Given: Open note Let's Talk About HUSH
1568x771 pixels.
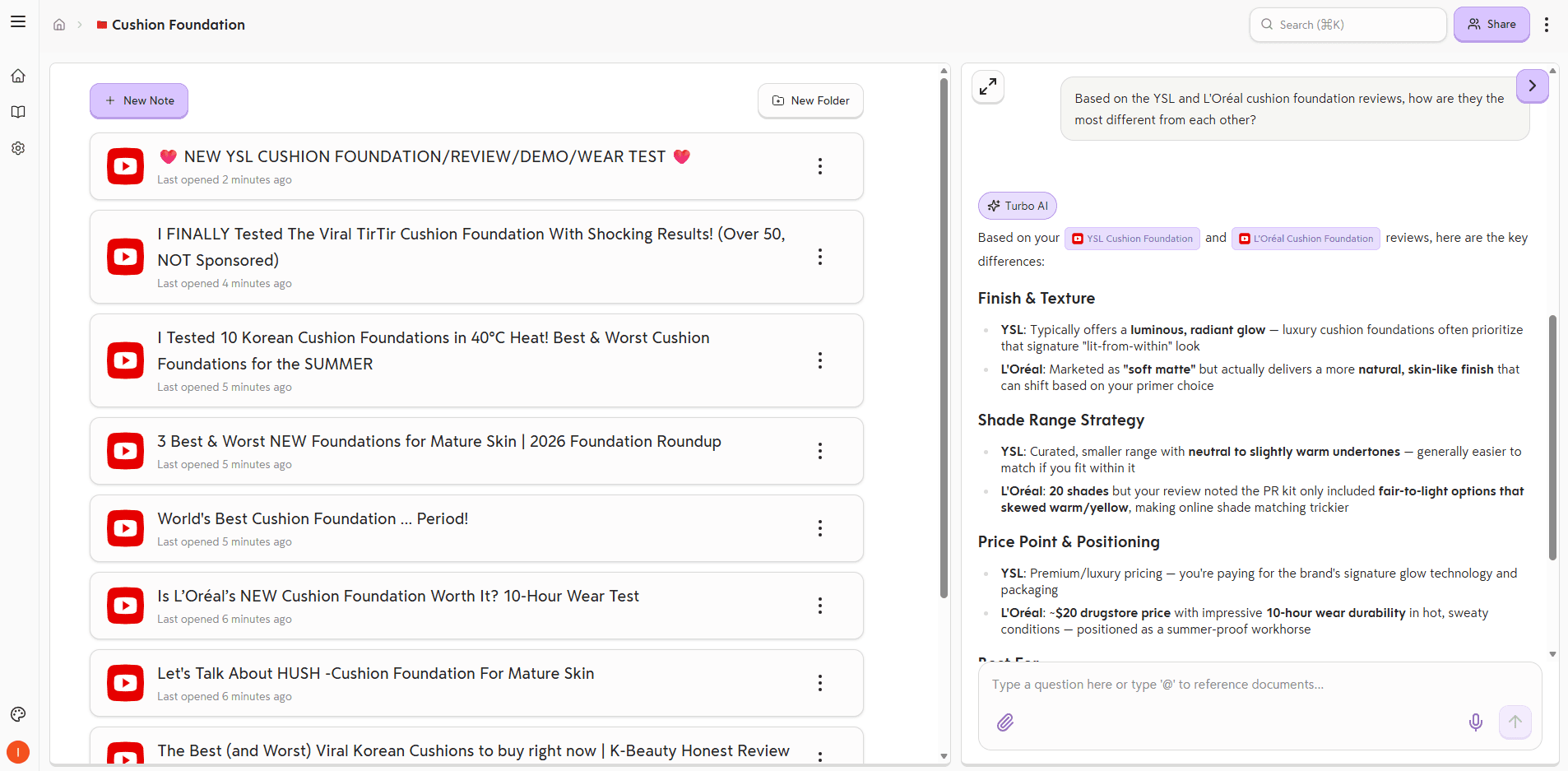Looking at the screenshot, I should pos(476,683).
